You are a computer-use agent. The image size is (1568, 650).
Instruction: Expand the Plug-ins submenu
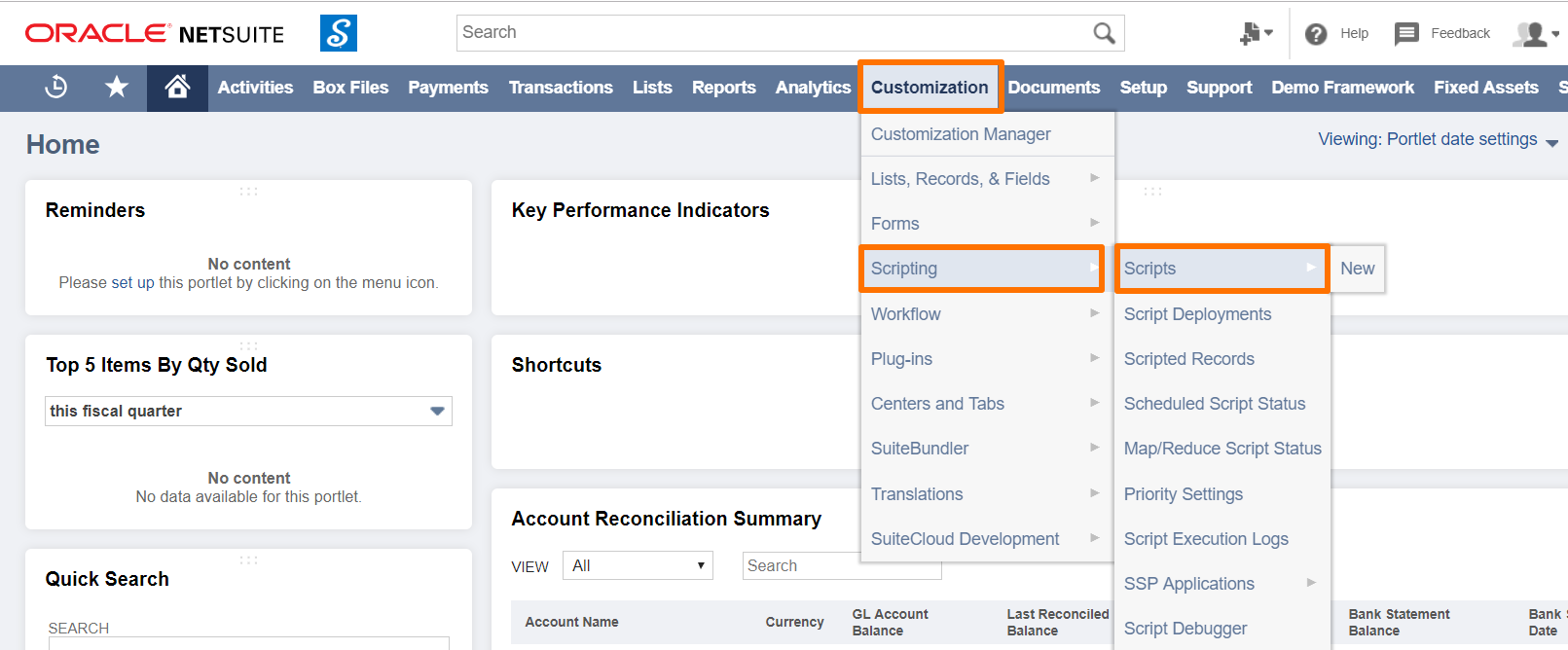pos(987,359)
